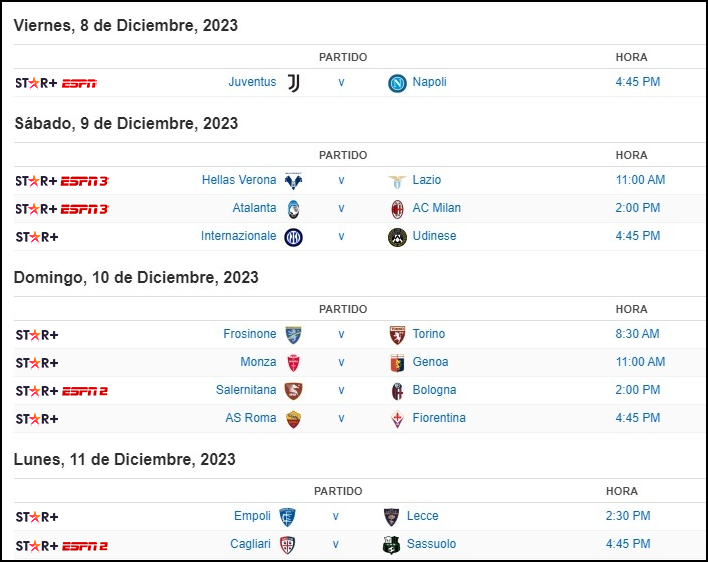
Task: Click the Napoli team logo
Action: (397, 83)
